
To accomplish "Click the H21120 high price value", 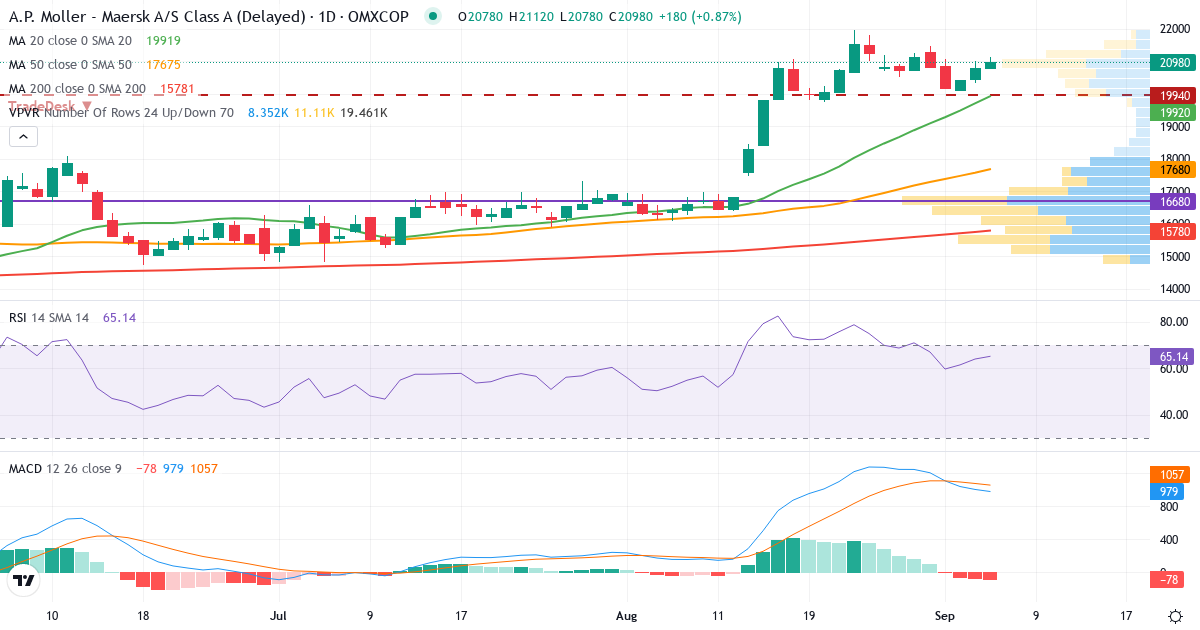I will [x=532, y=17].
